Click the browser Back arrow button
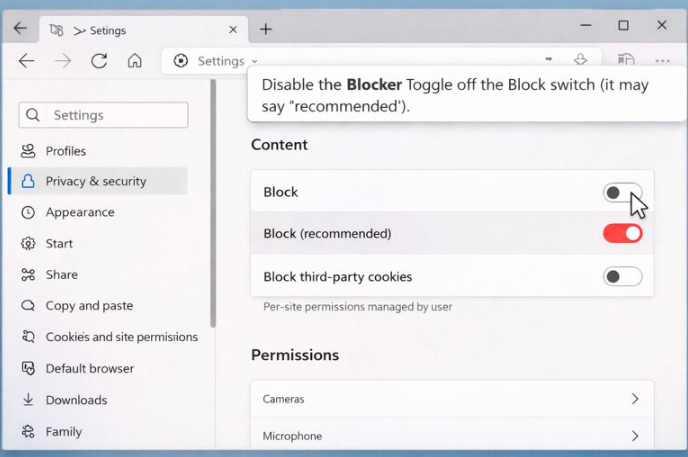 [x=27, y=61]
